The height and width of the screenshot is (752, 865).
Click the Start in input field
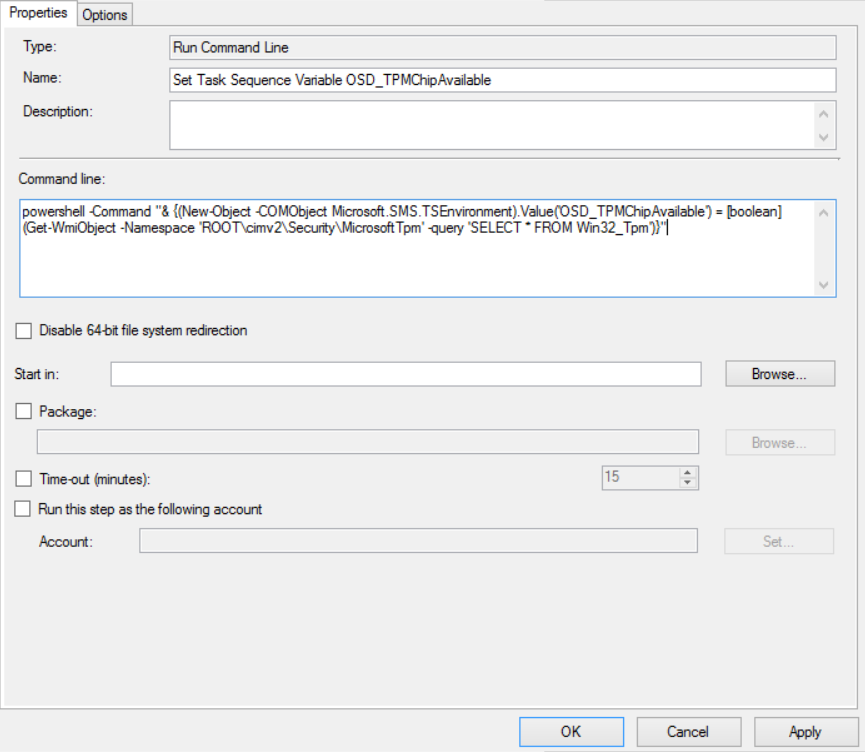coord(406,374)
